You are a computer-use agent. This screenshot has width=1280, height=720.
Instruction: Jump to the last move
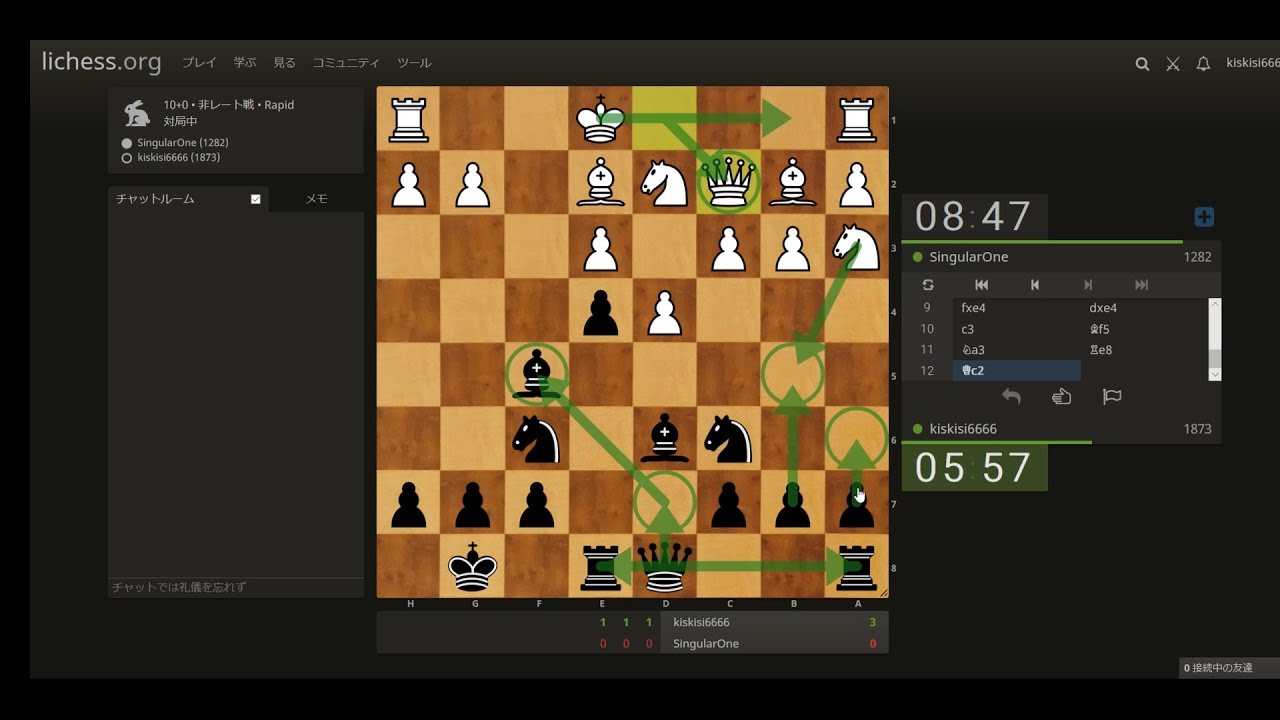tap(1141, 285)
